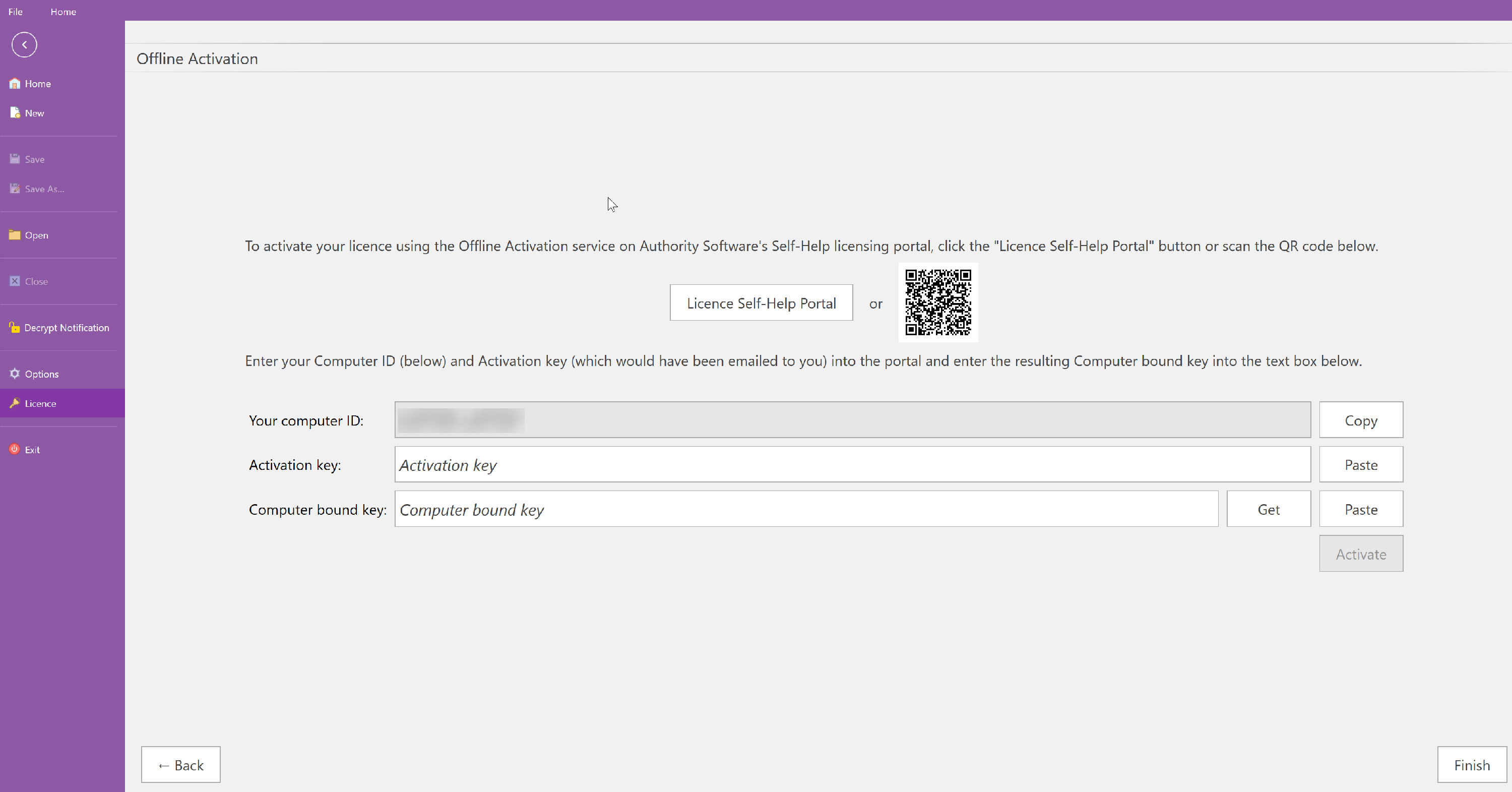This screenshot has width=1512, height=792.
Task: Go Back to previous activation step
Action: 181,765
